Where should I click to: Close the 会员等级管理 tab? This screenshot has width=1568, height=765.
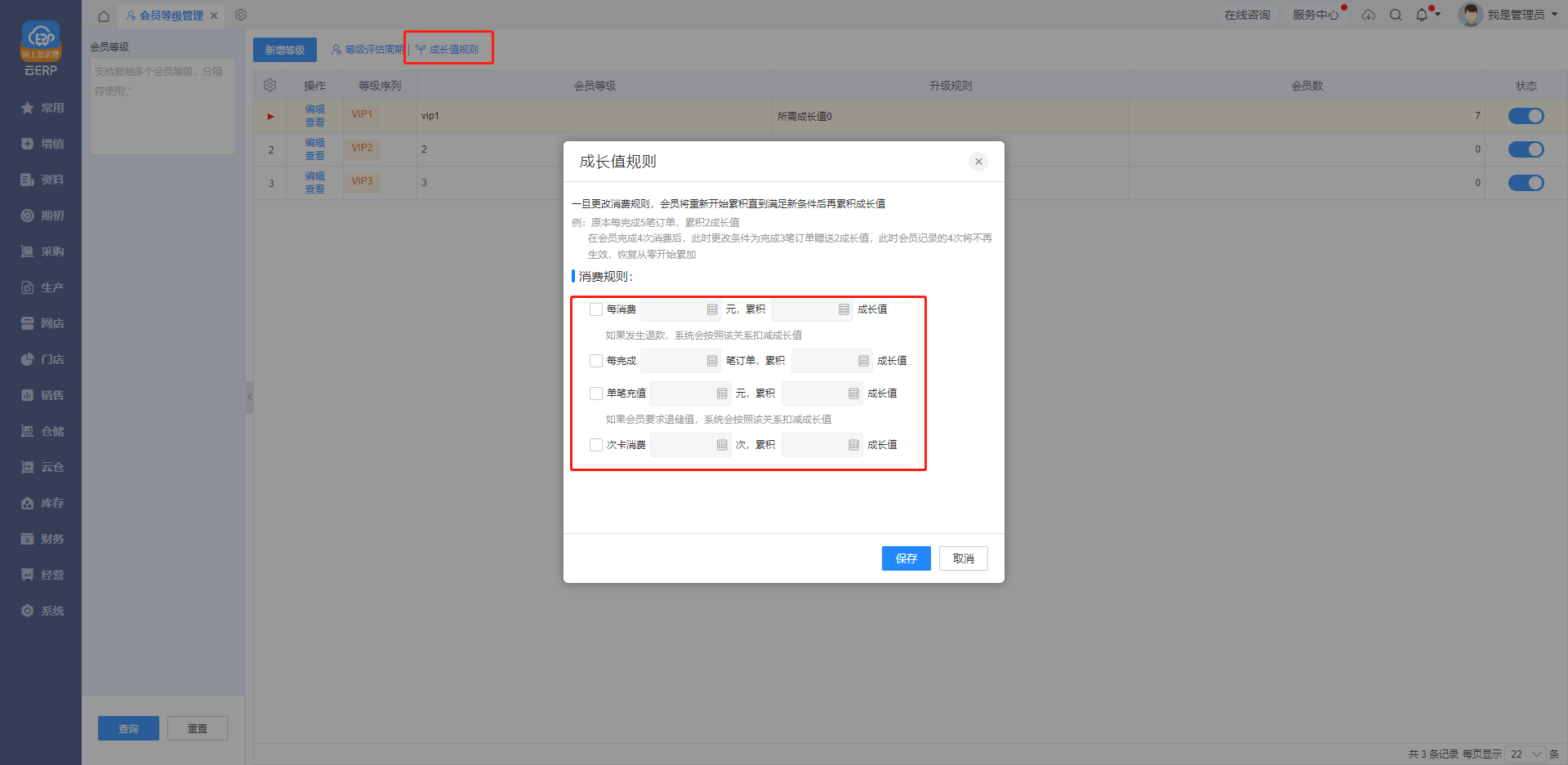point(214,16)
